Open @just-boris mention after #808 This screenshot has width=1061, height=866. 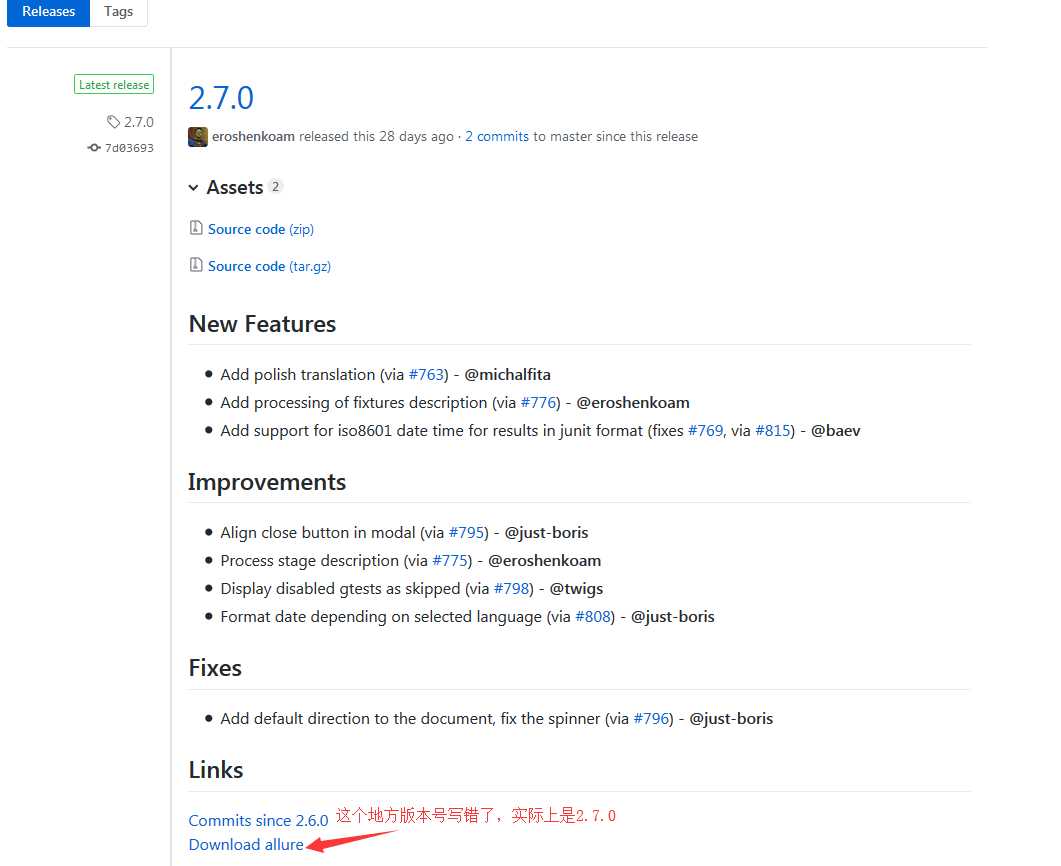[673, 617]
